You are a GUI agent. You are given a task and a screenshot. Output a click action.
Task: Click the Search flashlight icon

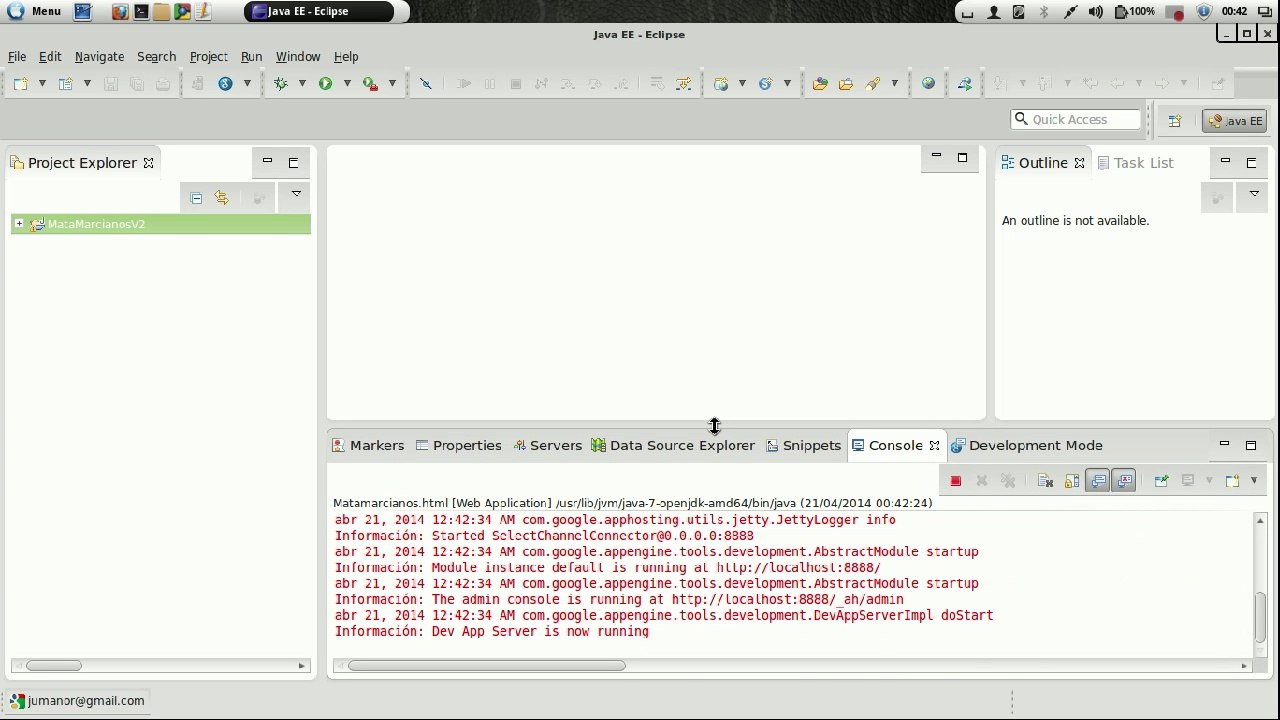pos(873,84)
